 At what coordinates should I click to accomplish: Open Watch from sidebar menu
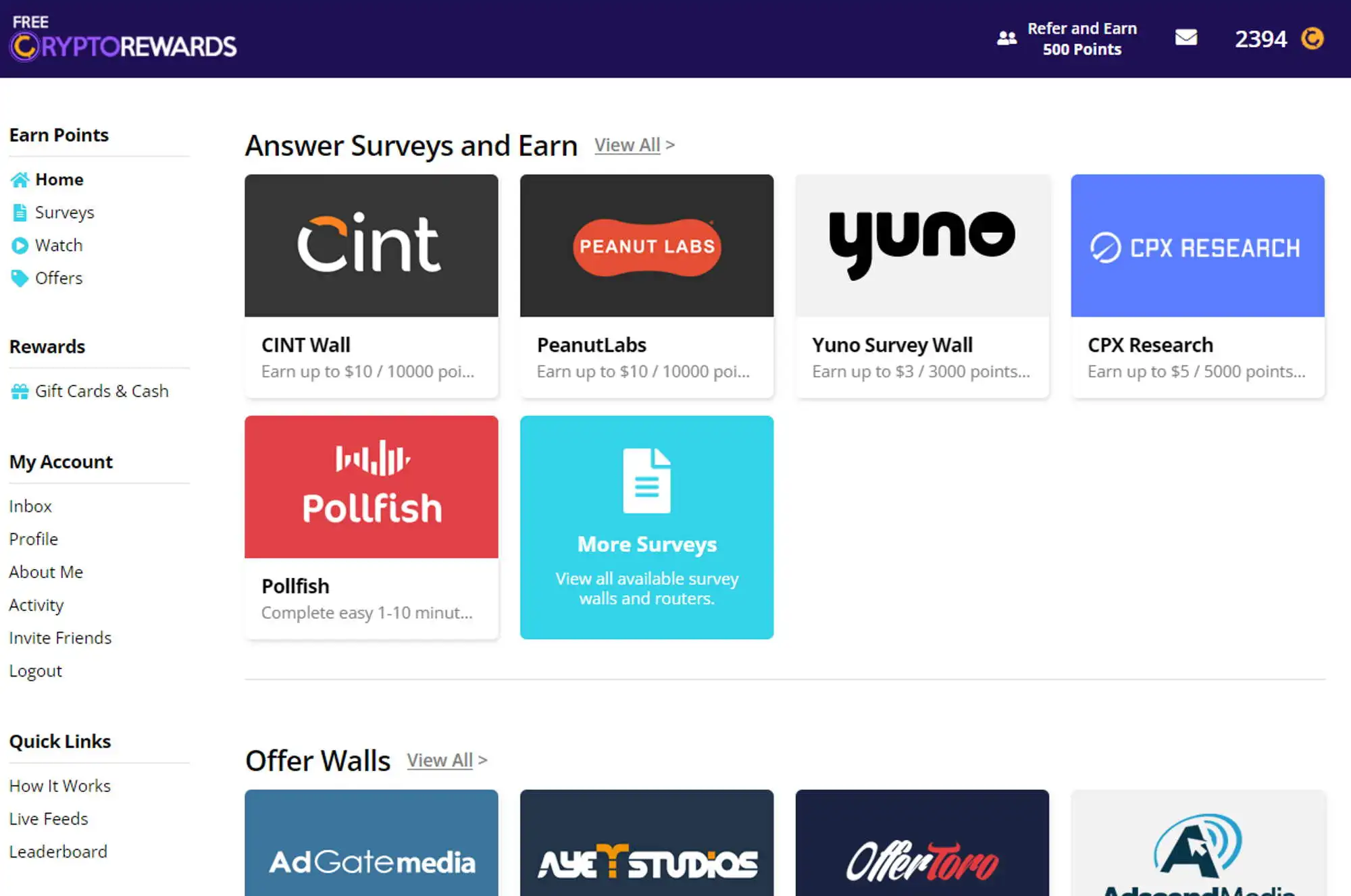(59, 245)
